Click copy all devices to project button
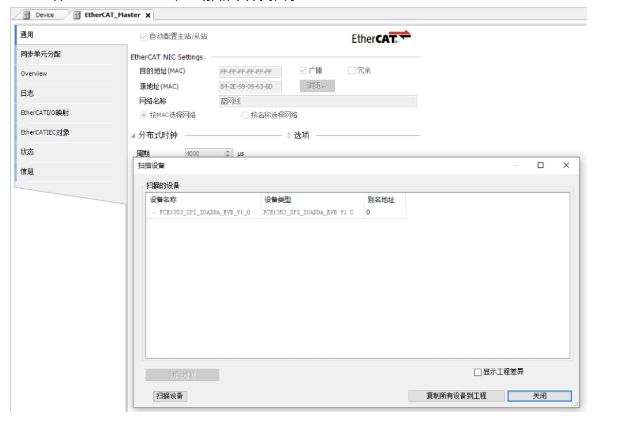 (x=456, y=396)
